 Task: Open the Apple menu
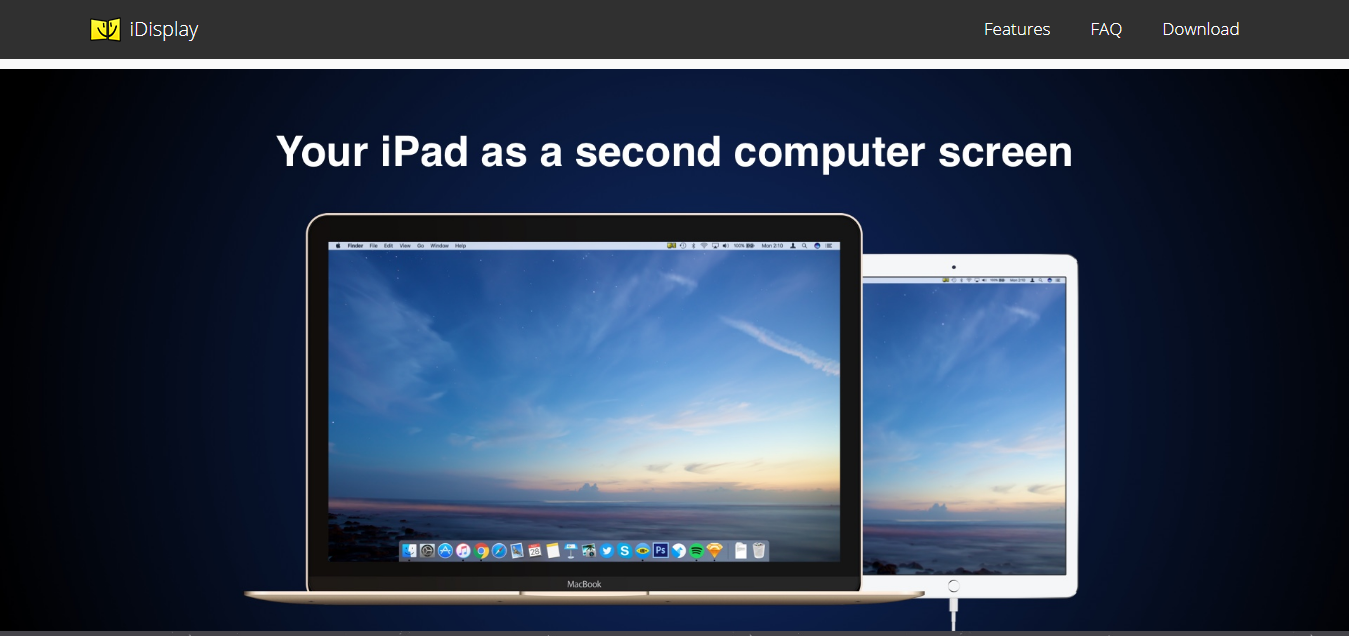[339, 244]
